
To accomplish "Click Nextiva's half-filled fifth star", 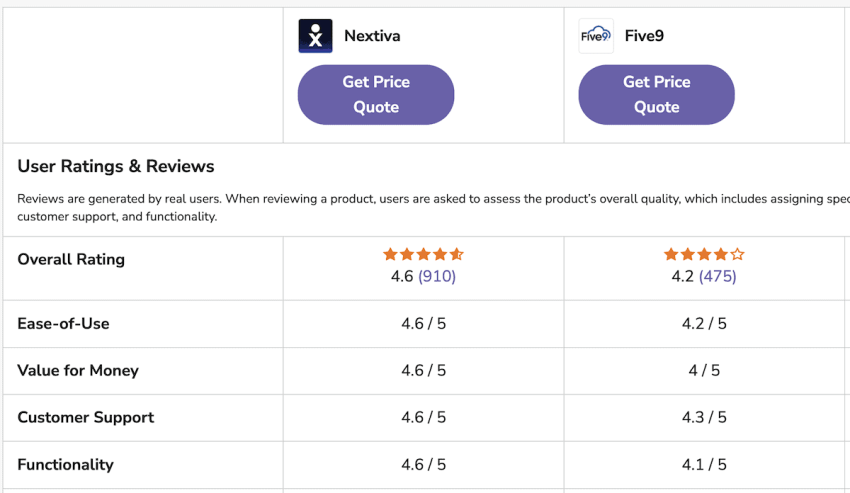I will tap(456, 254).
